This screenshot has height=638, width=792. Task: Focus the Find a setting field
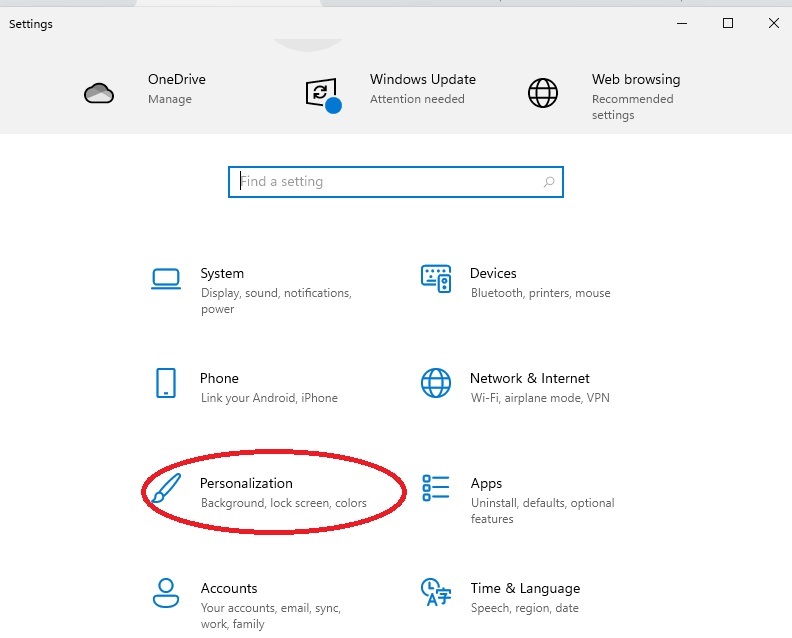click(x=396, y=182)
